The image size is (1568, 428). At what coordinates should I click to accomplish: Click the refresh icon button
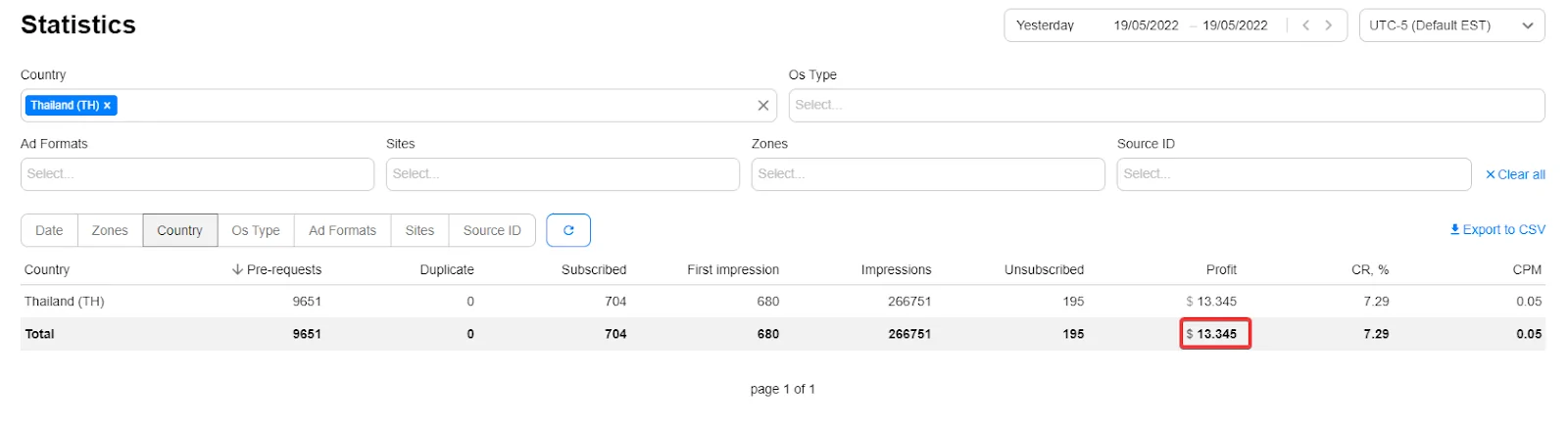[568, 230]
